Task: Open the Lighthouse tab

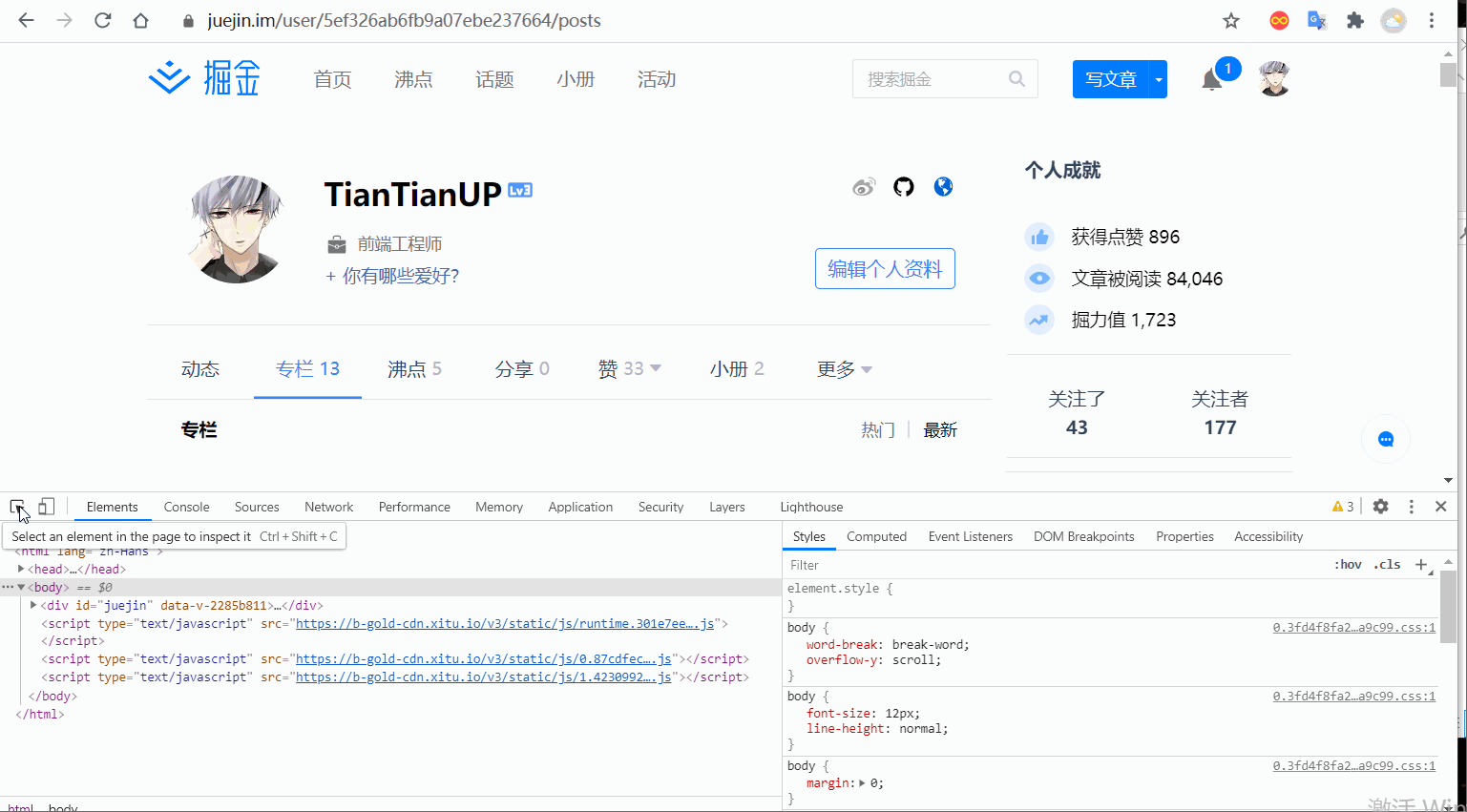Action: click(811, 507)
